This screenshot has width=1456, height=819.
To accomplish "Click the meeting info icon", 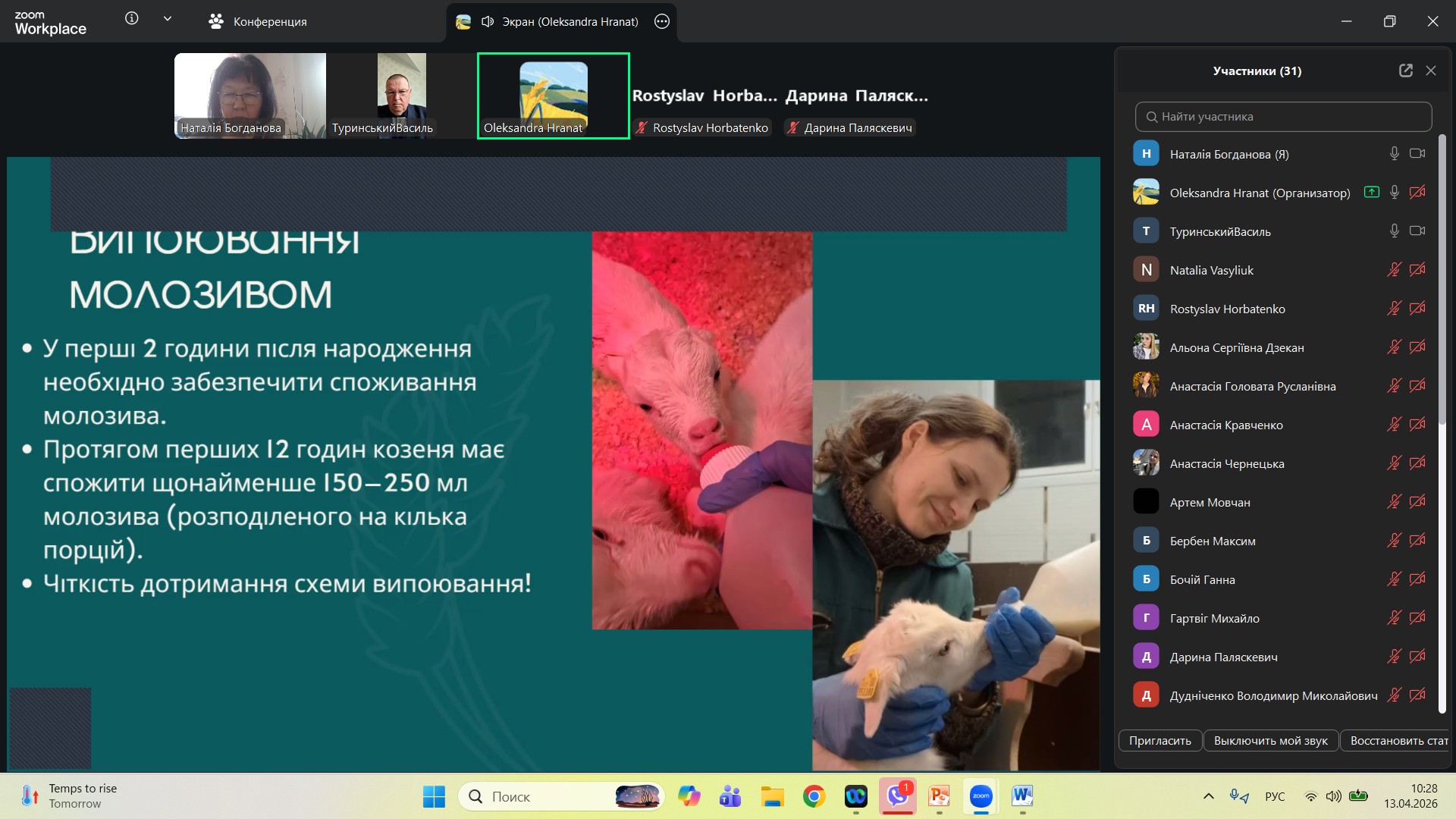I will [x=132, y=19].
